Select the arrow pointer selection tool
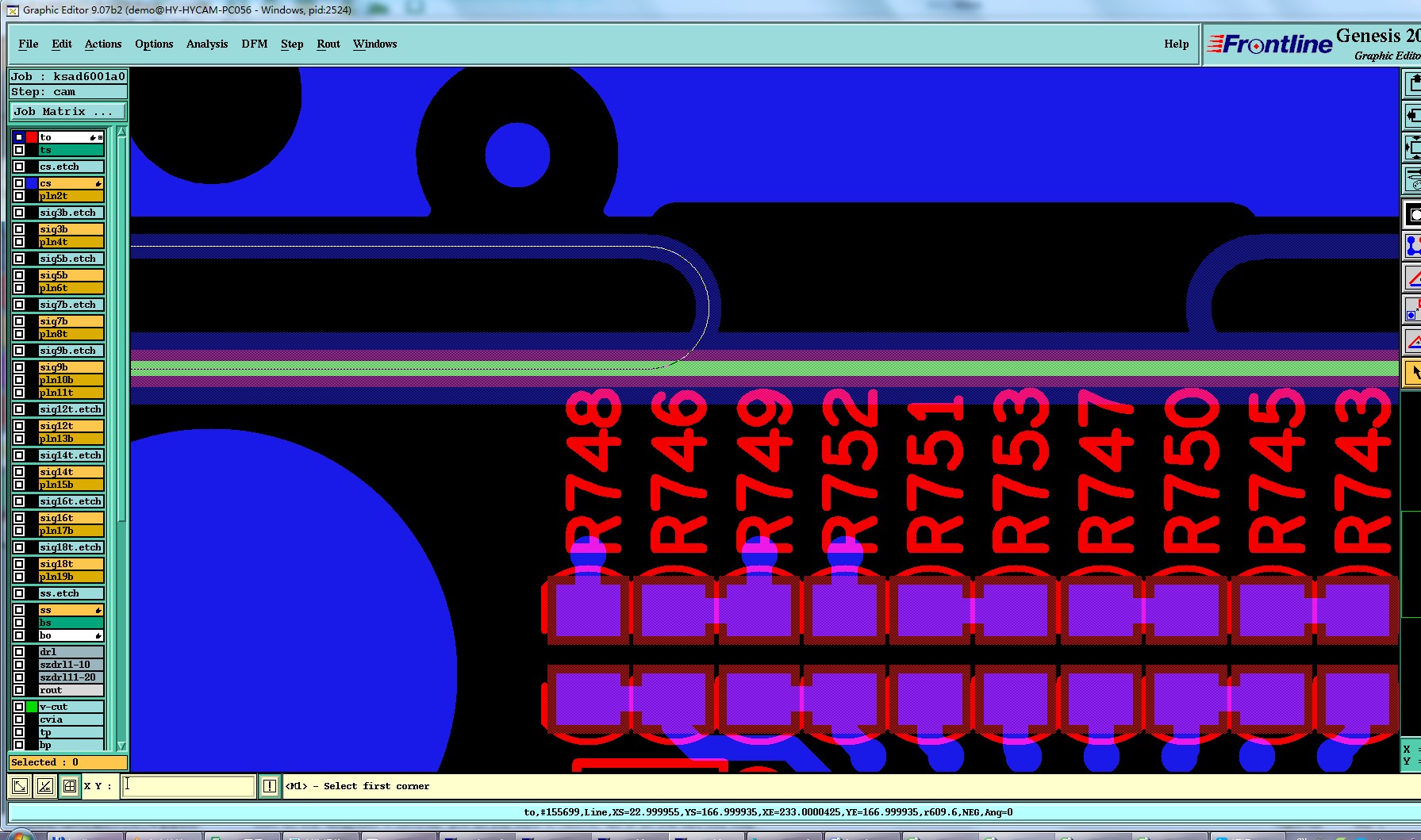1421x840 pixels. click(1412, 373)
